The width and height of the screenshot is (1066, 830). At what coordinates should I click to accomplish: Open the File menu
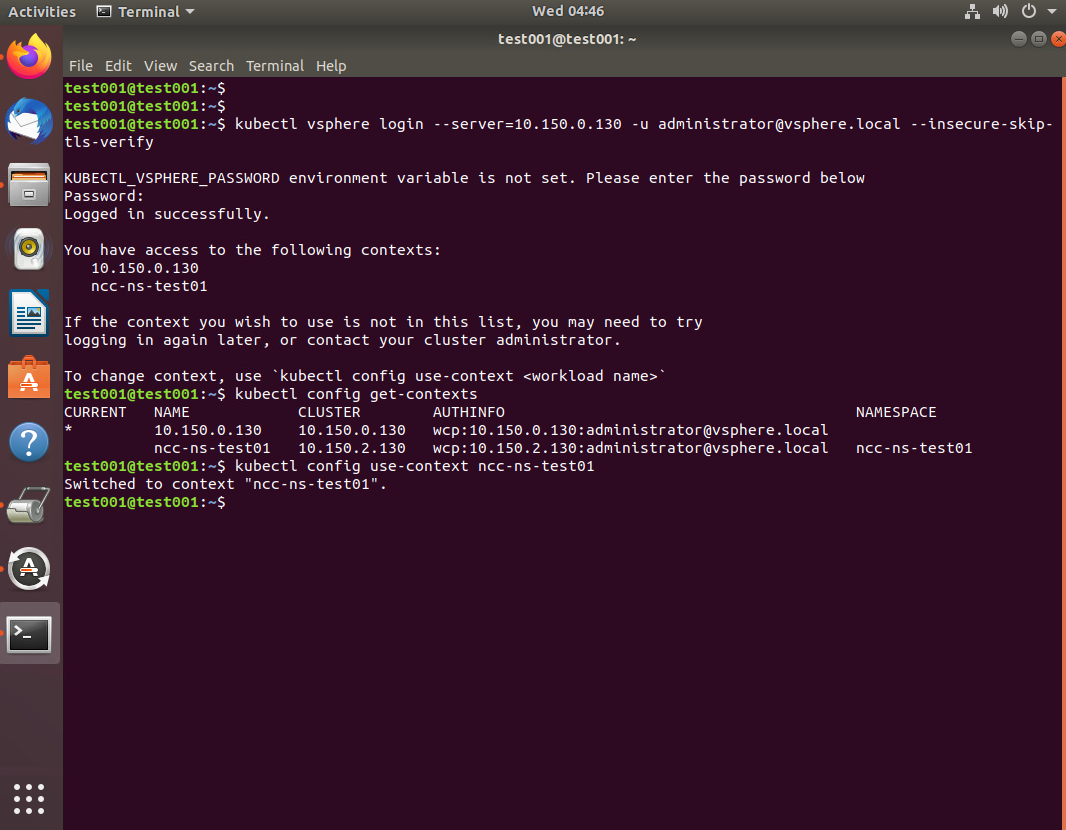point(81,66)
